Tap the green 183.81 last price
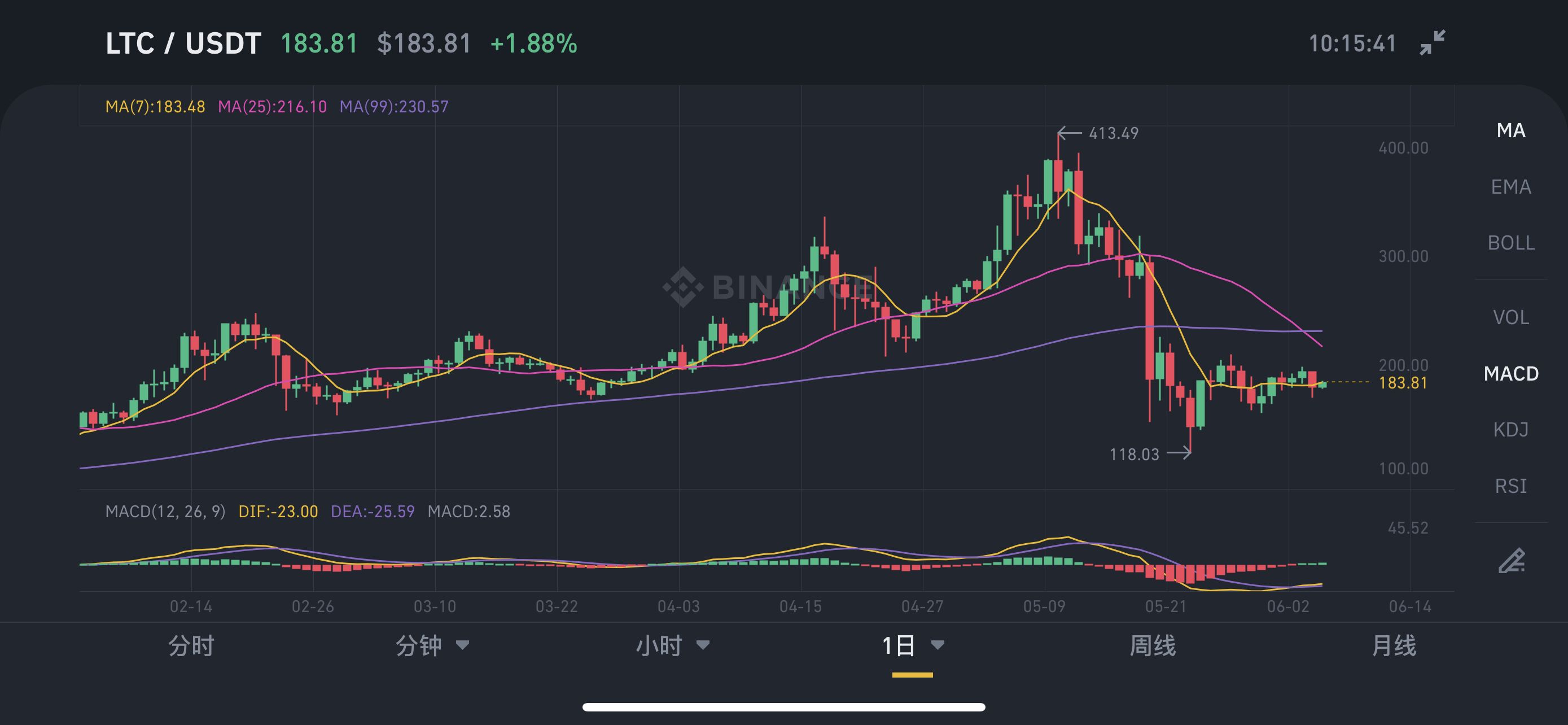 [x=319, y=44]
